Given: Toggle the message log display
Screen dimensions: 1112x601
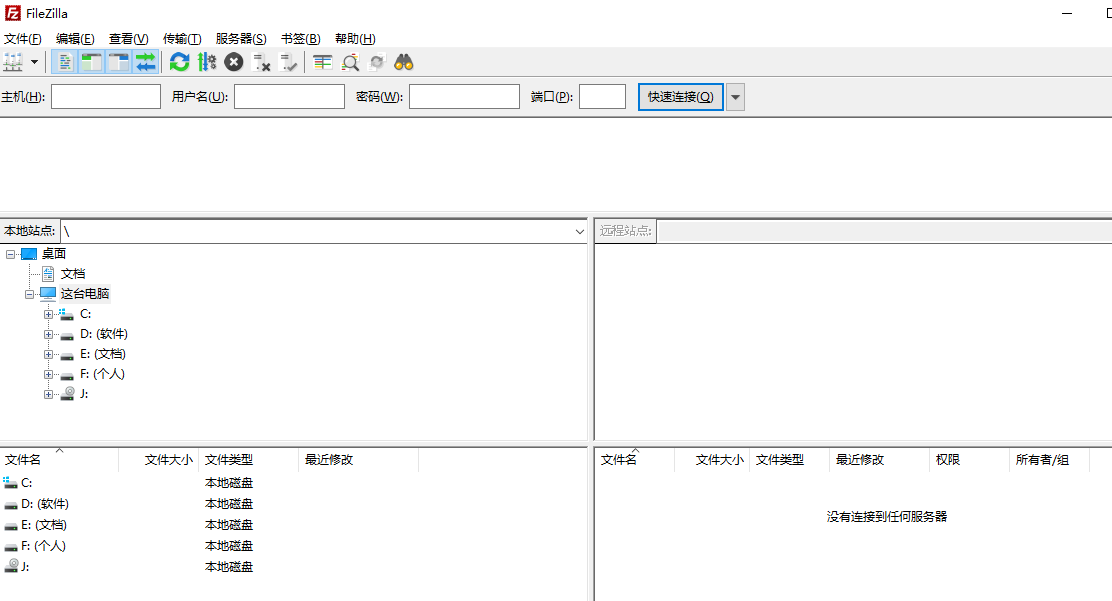Looking at the screenshot, I should click(x=63, y=62).
